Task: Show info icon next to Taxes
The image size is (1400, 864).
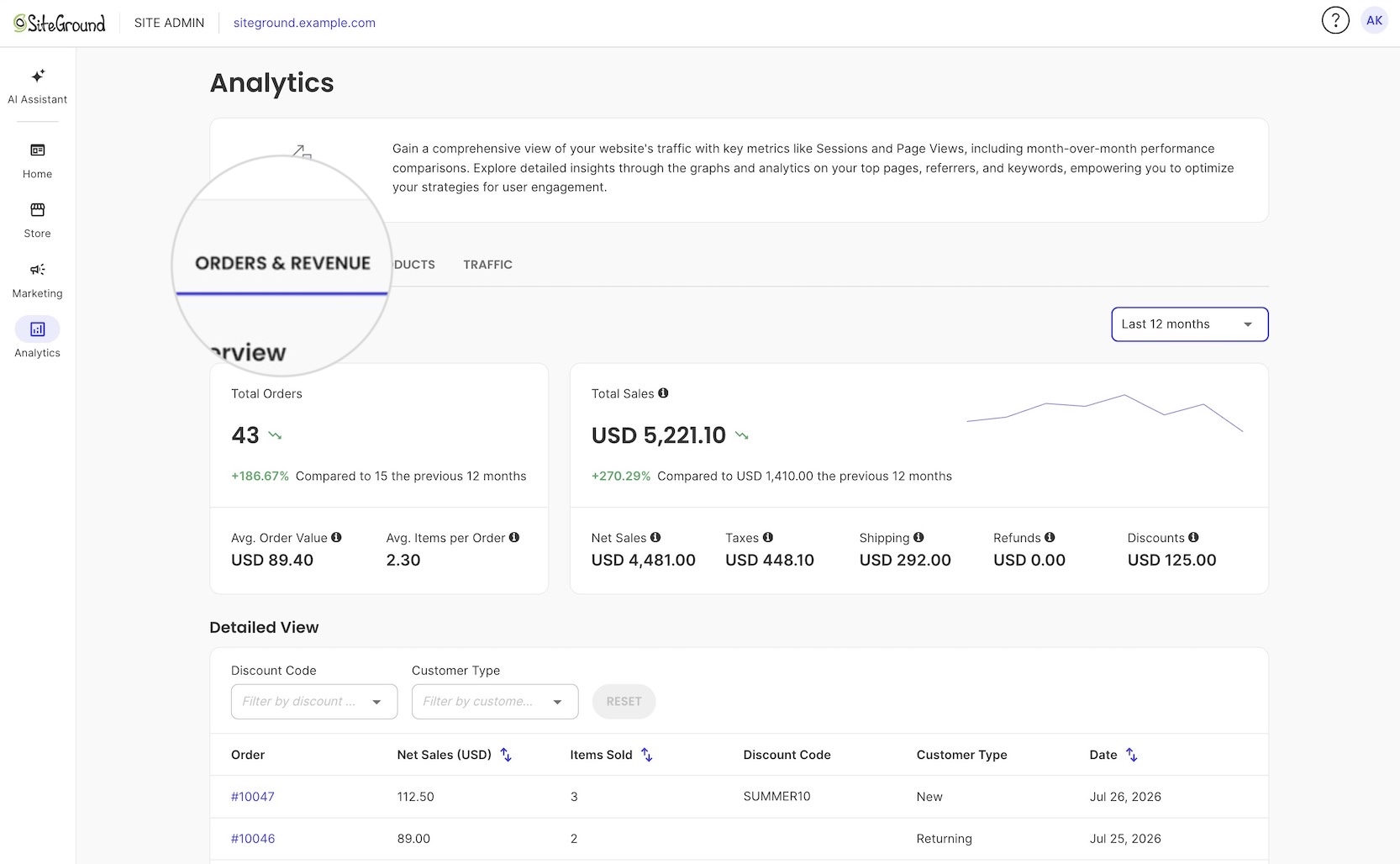Action: click(768, 537)
